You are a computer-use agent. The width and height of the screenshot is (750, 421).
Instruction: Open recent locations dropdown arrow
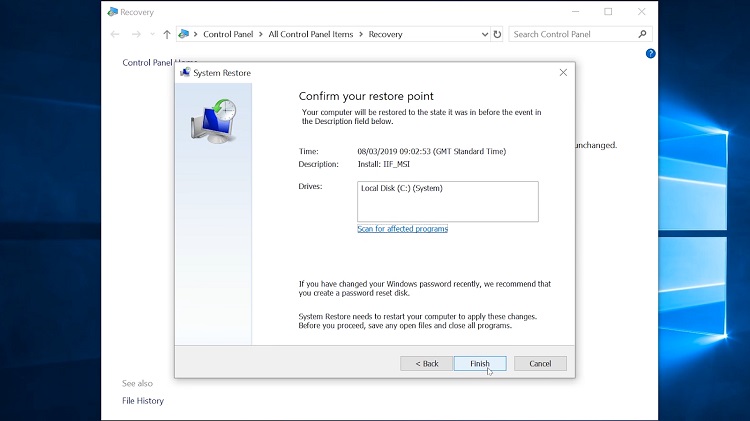click(x=152, y=34)
